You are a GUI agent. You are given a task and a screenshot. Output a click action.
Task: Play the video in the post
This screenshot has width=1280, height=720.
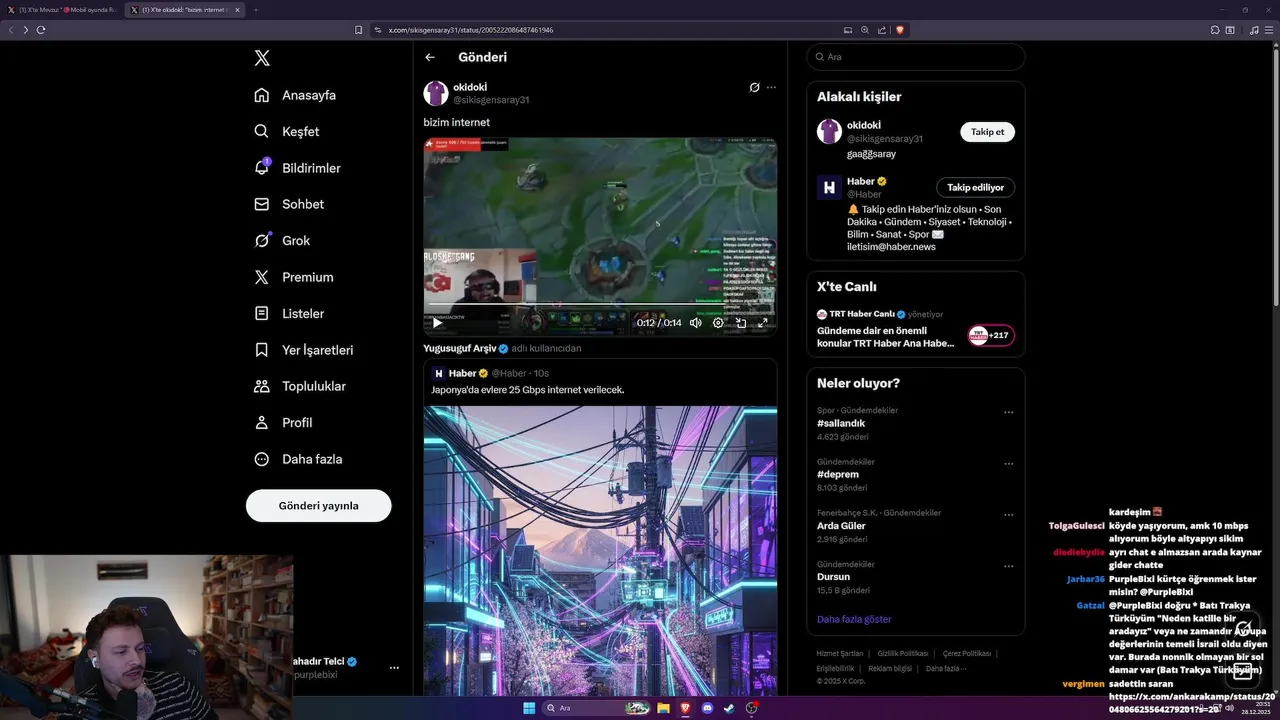click(x=437, y=323)
